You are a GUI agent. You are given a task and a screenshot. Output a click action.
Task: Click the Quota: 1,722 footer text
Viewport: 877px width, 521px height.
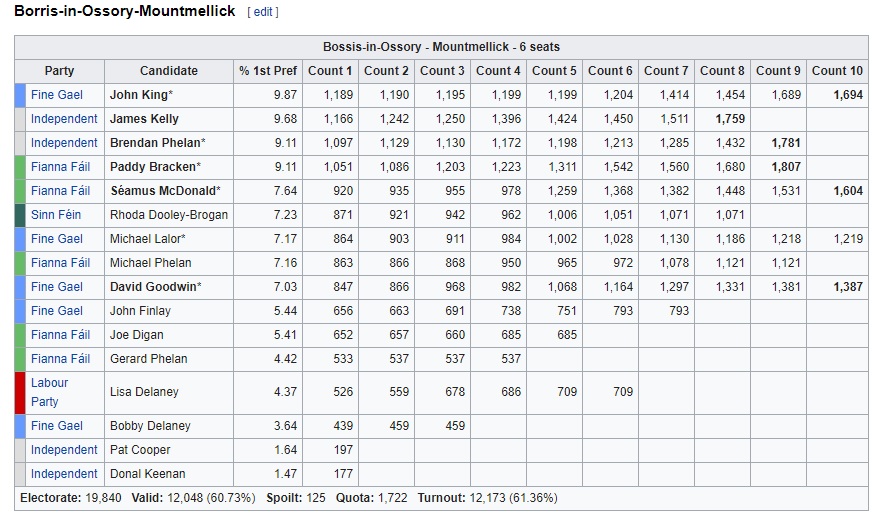[371, 498]
